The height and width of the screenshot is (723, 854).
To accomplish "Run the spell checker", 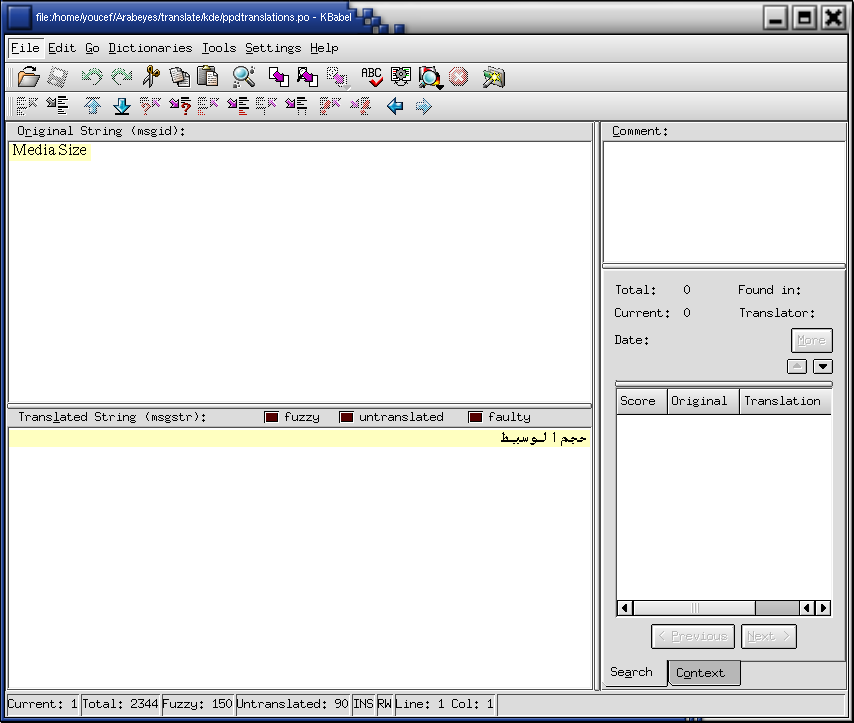I will (373, 77).
